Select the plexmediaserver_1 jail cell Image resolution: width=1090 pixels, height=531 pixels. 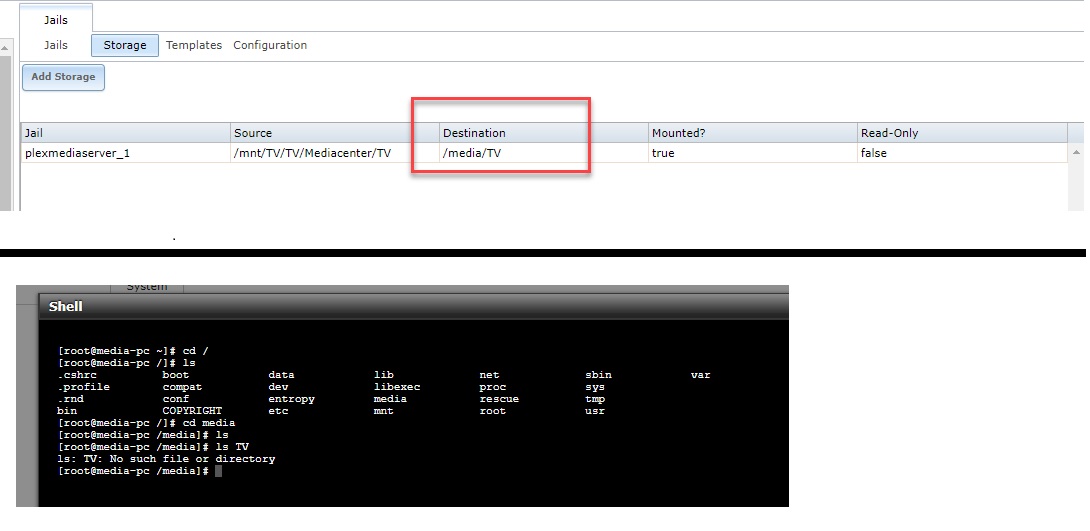[x=126, y=153]
